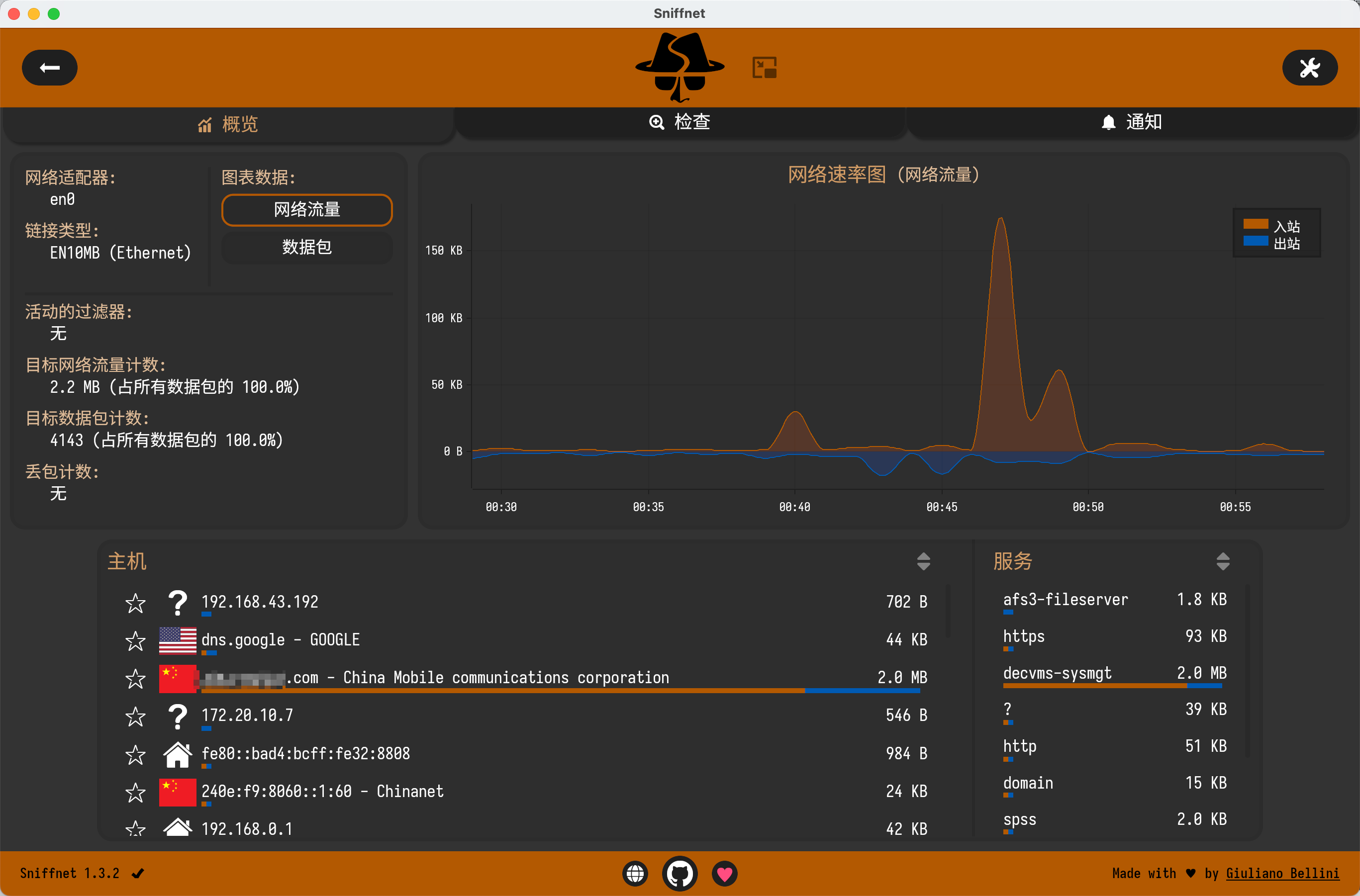Select 网络流量 chart data option
1360x896 pixels.
307,210
